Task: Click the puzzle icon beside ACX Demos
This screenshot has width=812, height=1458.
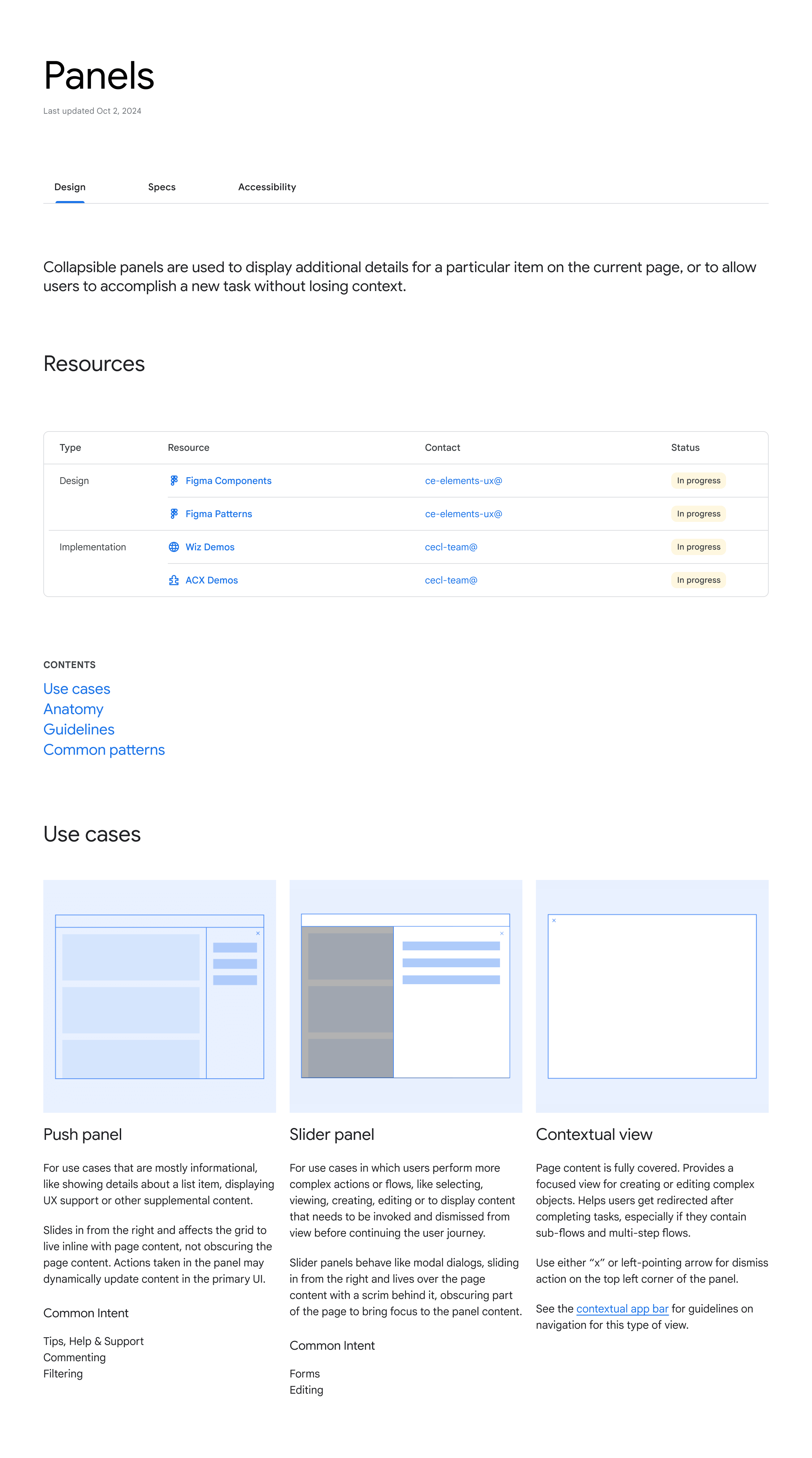Action: pyautogui.click(x=174, y=580)
